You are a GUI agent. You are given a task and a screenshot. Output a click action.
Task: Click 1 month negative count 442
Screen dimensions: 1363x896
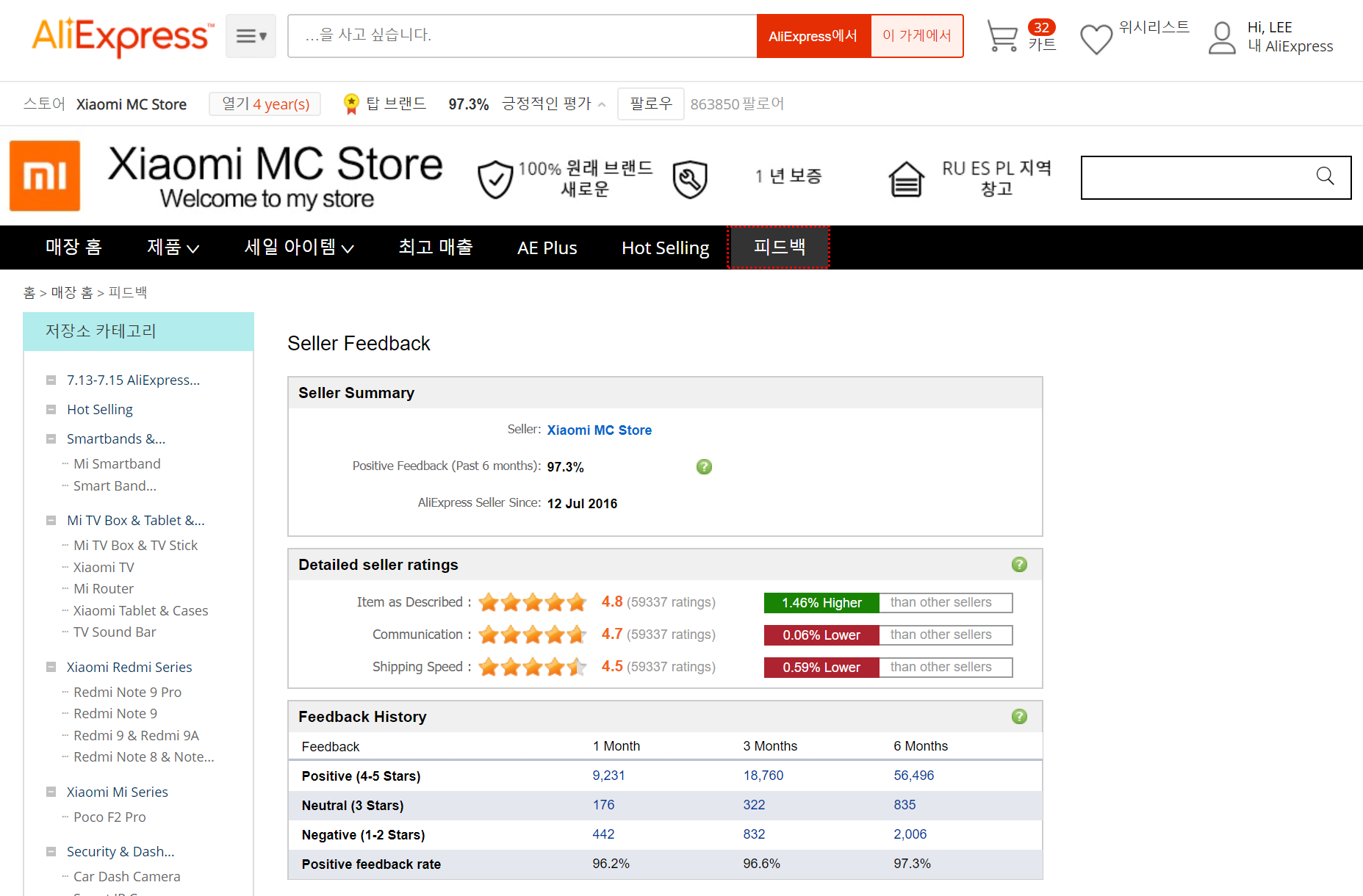pos(603,834)
